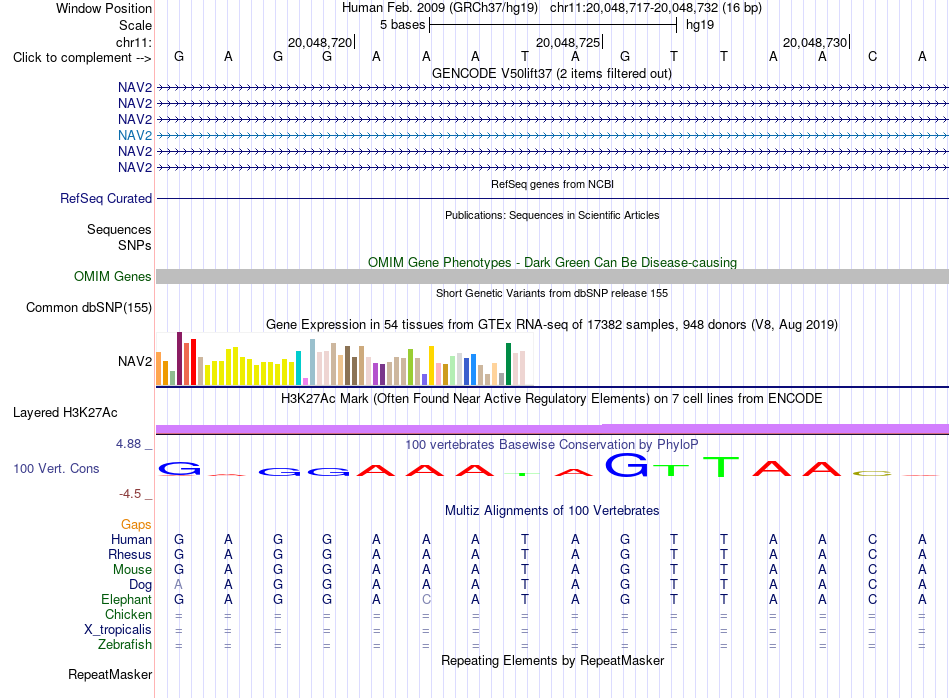Click the gray OMIM Genes item bar
This screenshot has width=950, height=698.
(x=553, y=276)
